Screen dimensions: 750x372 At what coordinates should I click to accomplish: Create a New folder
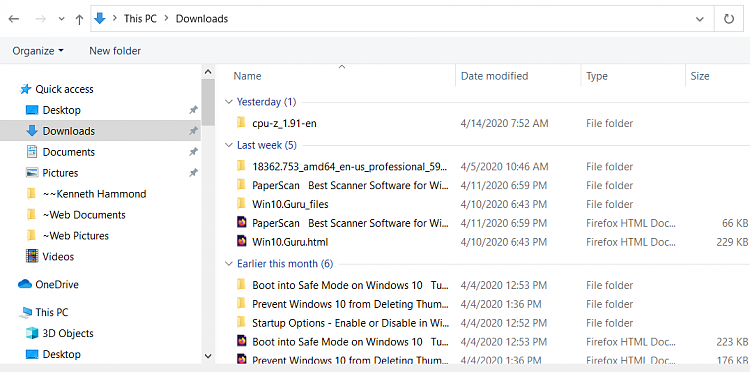pos(115,51)
